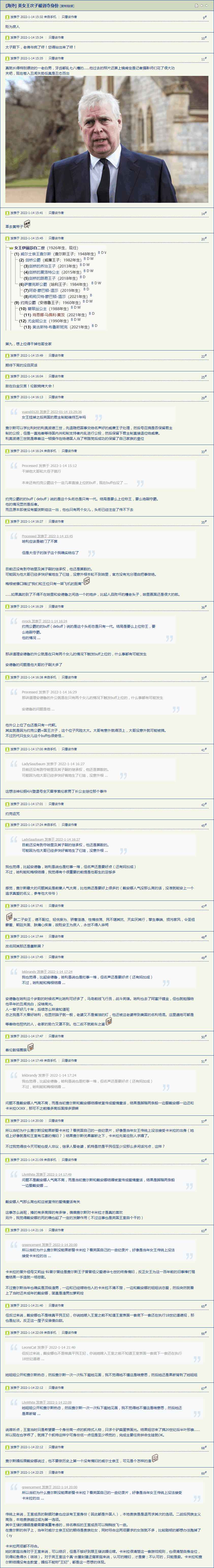Open quoted post by Processed on floor 37#
Screen dimensions: 214x1568
tap(49, 692)
